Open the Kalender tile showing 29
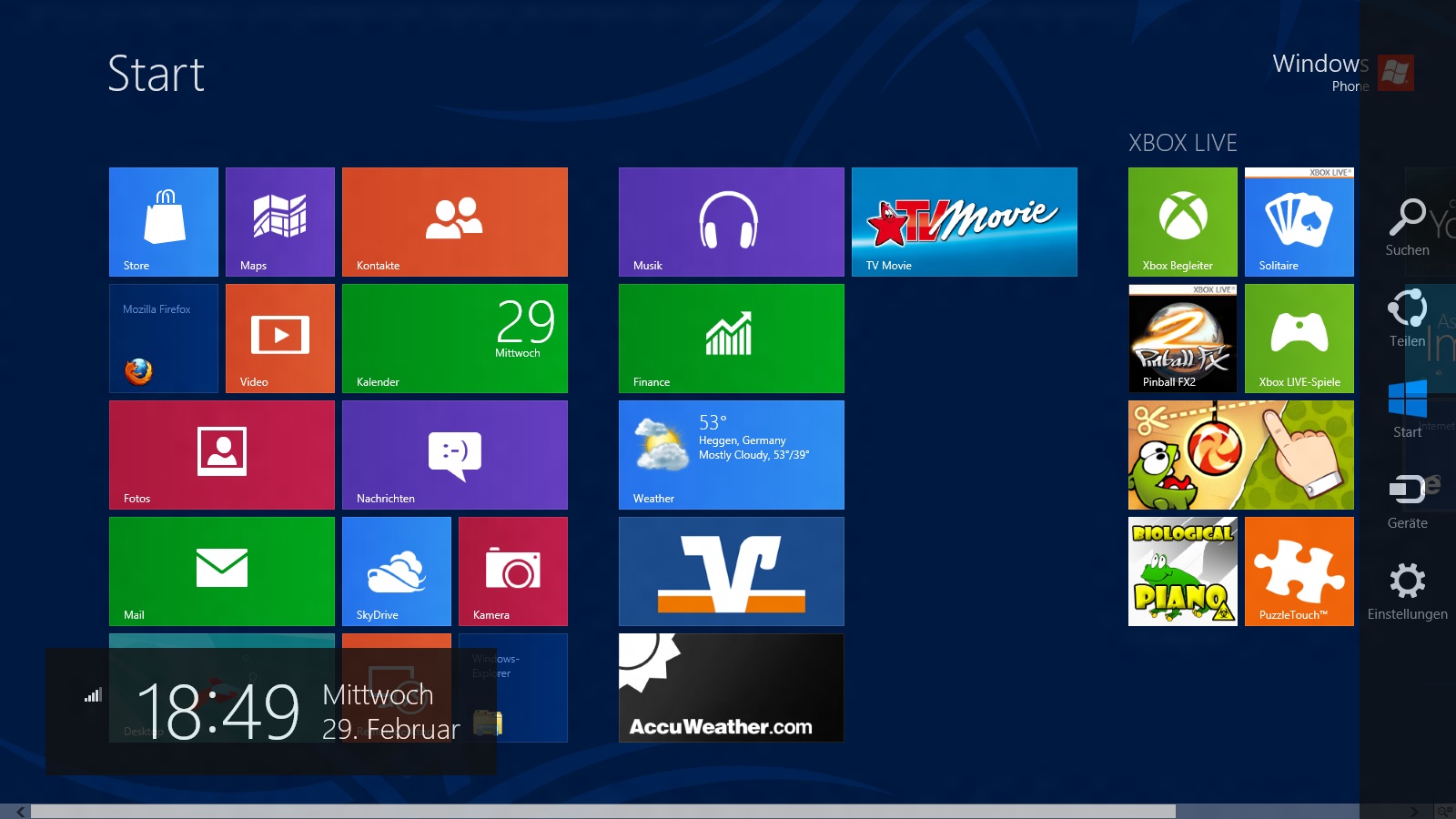Image resolution: width=1456 pixels, height=819 pixels. click(x=455, y=339)
